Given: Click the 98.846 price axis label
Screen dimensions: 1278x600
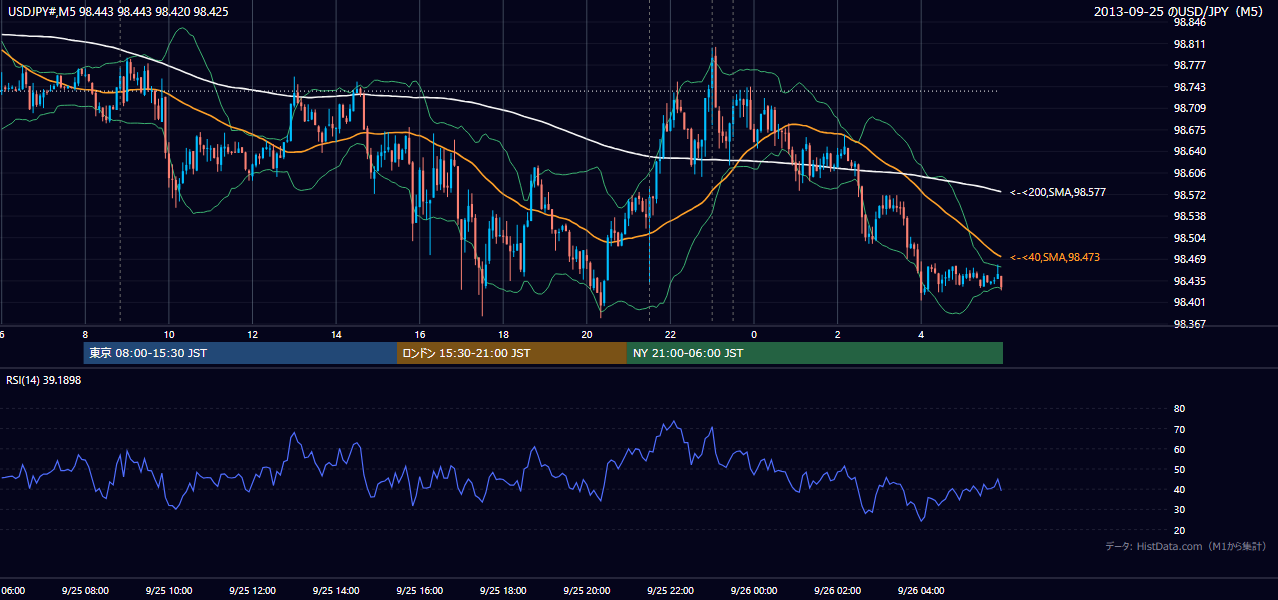Looking at the screenshot, I should pos(1189,22).
